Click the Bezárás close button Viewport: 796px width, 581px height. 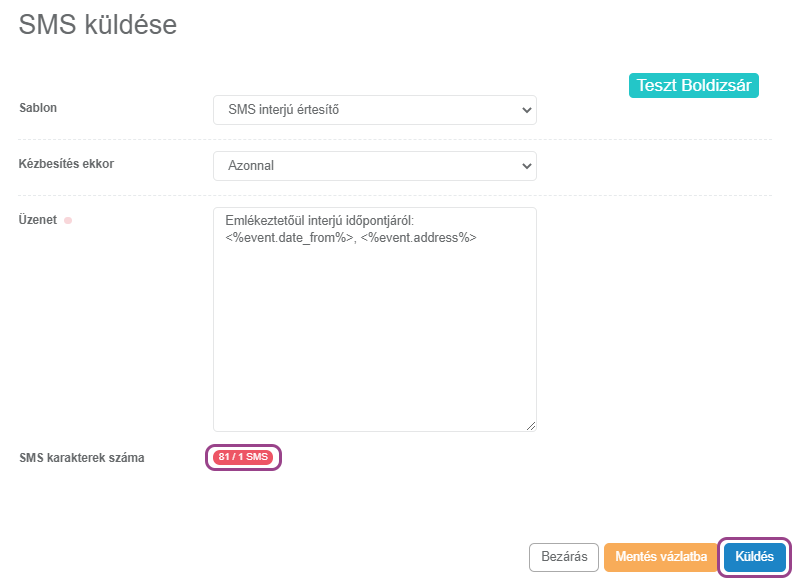[x=564, y=557]
